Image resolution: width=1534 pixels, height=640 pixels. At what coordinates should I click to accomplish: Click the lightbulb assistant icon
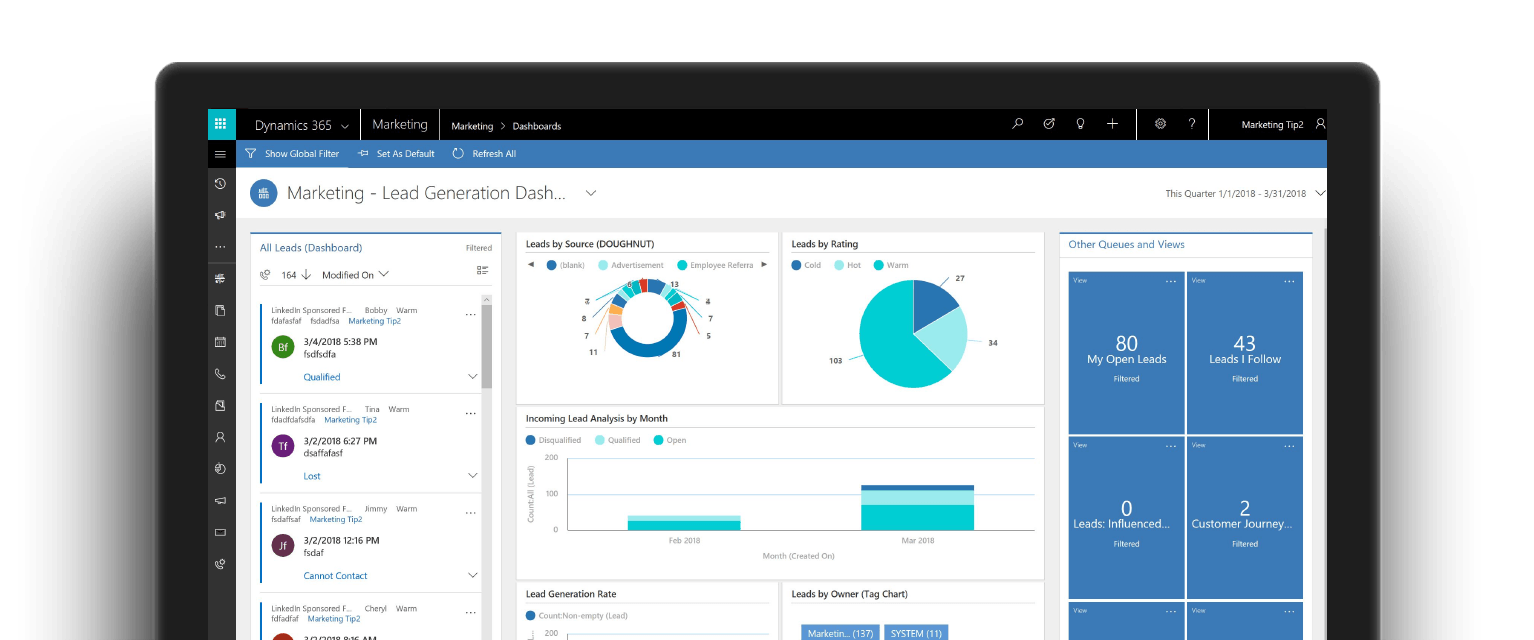(1080, 124)
